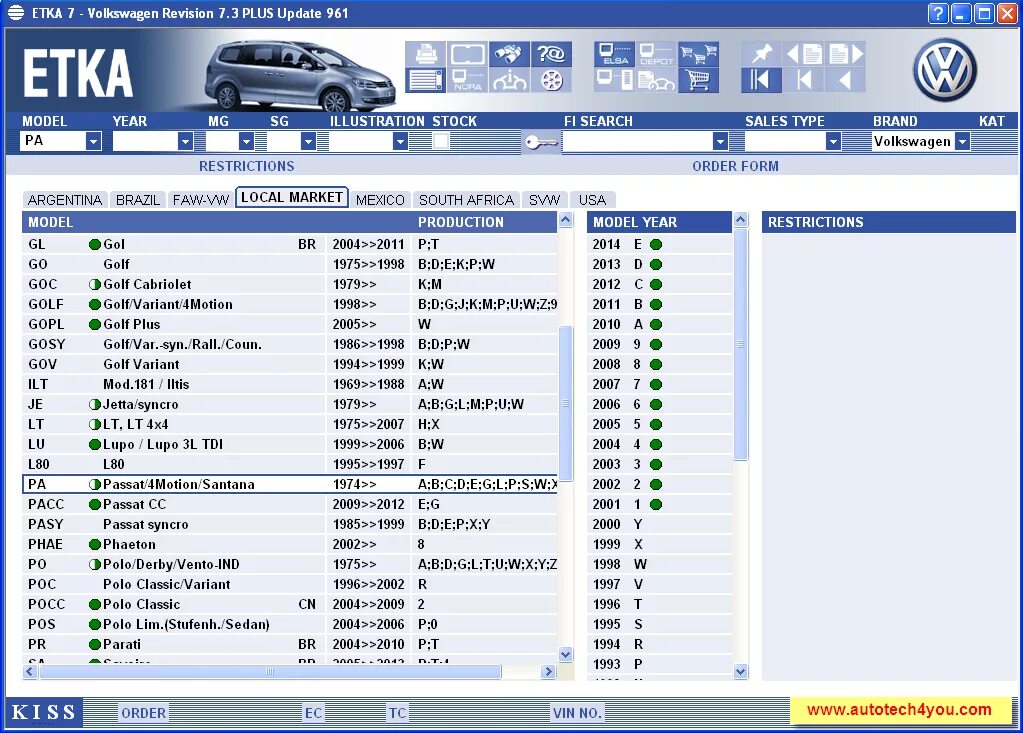Open the ELSA link icon
This screenshot has width=1023, height=733.
click(x=615, y=53)
